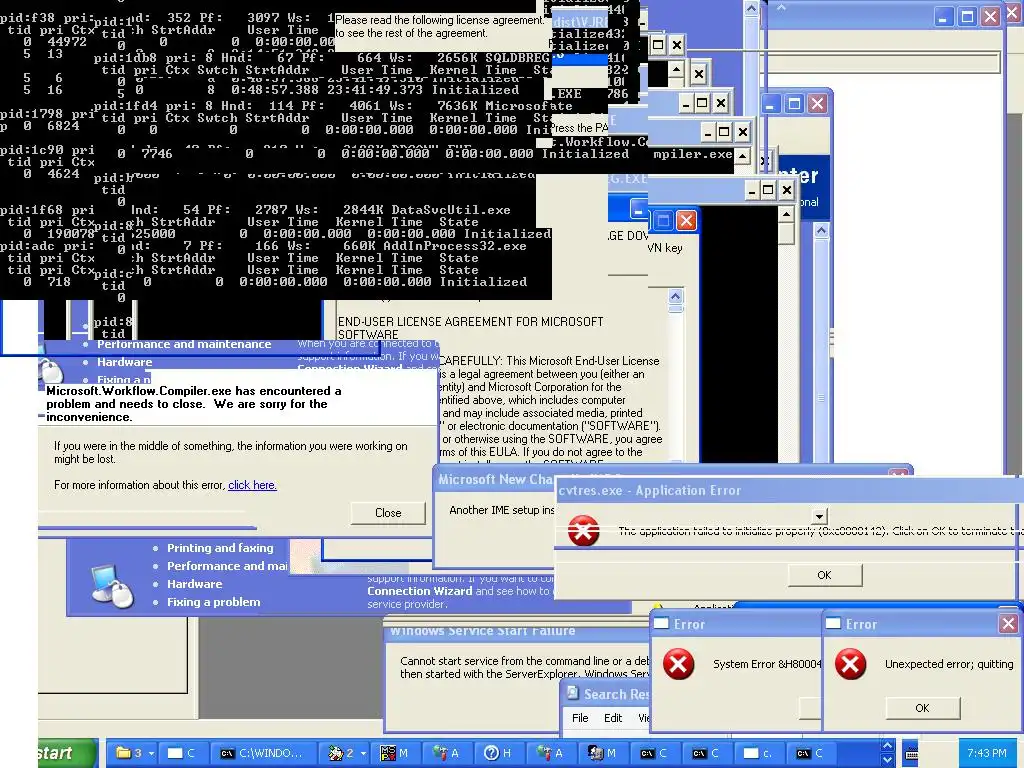
Task: Click the 'VN key' label
Action: point(665,248)
